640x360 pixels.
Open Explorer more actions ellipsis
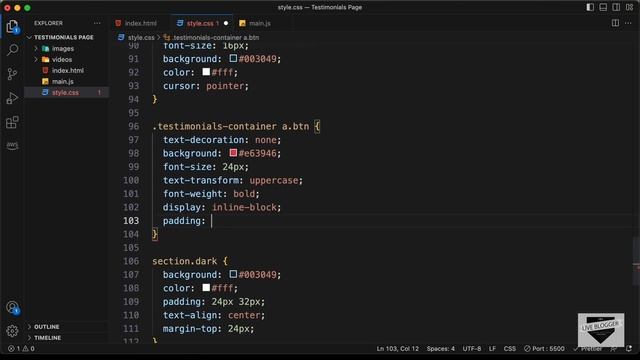point(97,23)
